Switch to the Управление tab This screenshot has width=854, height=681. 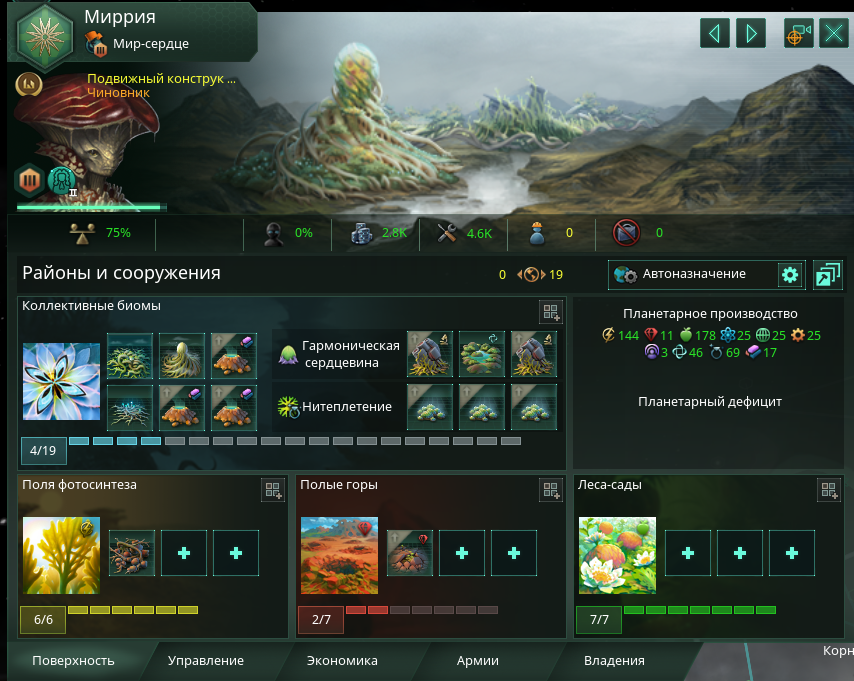[x=206, y=661]
